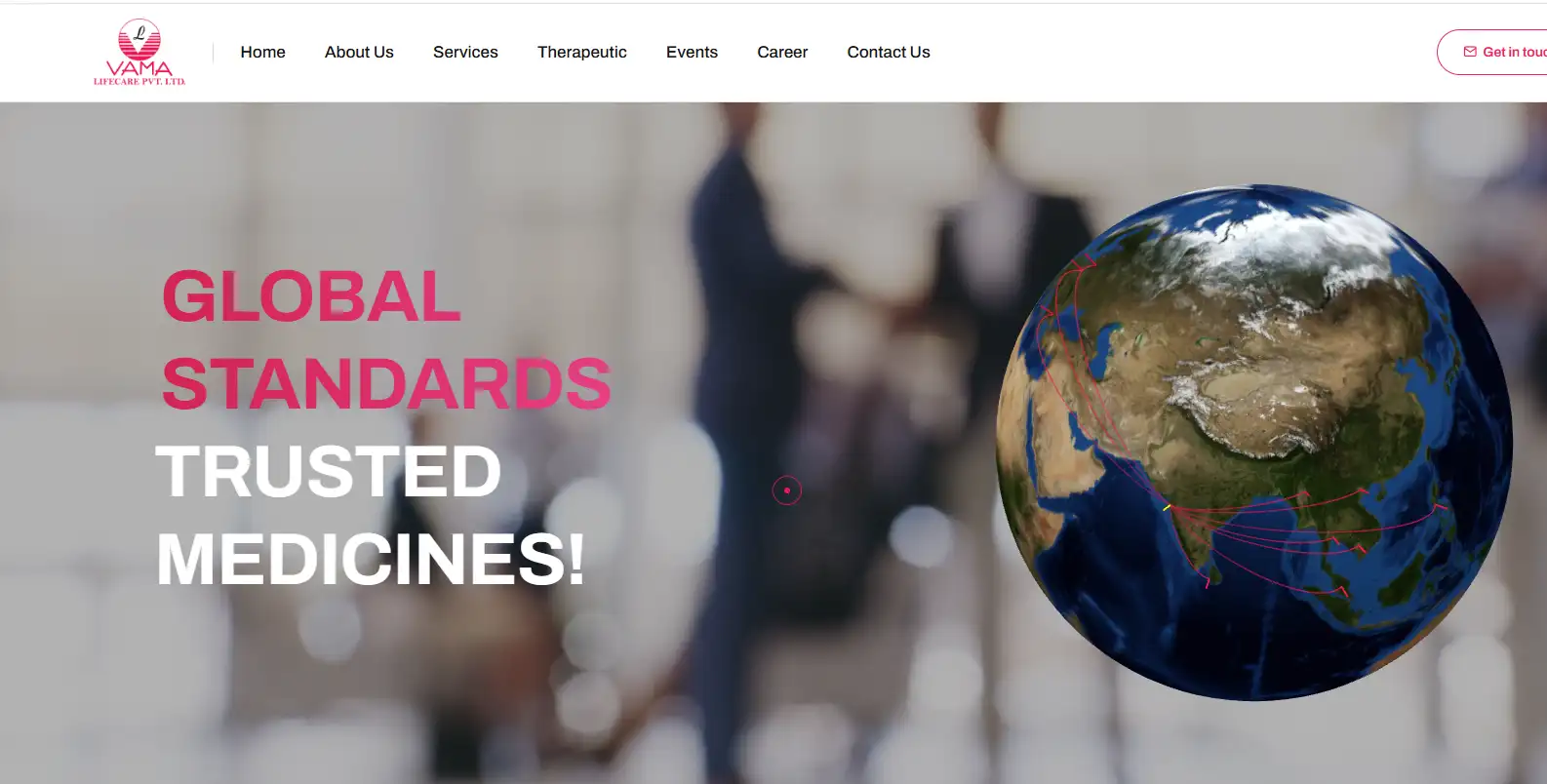Screen dimensions: 1547x784
Task: Open the About Us menu item
Action: [x=359, y=53]
